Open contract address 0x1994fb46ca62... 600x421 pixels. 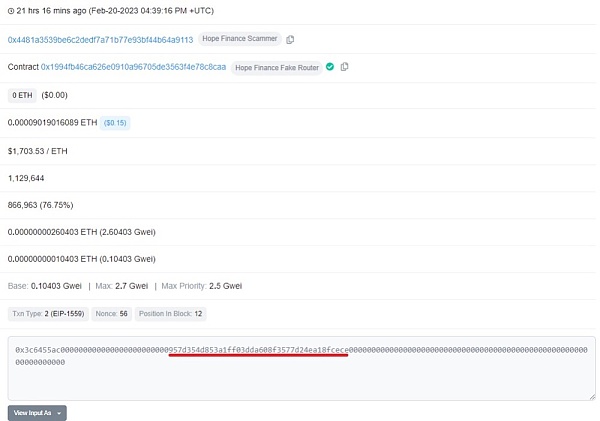(x=132, y=67)
